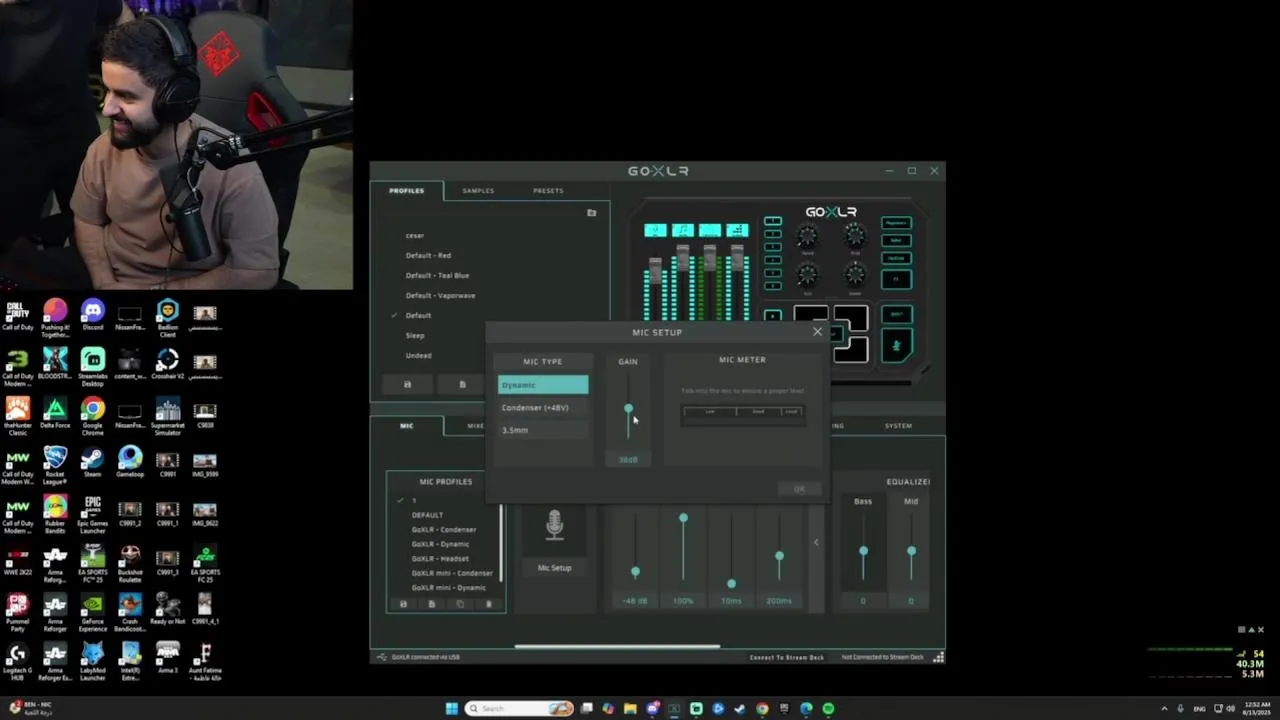Select the 3.5mm mic type
Image resolution: width=1280 pixels, height=720 pixels.
point(543,430)
